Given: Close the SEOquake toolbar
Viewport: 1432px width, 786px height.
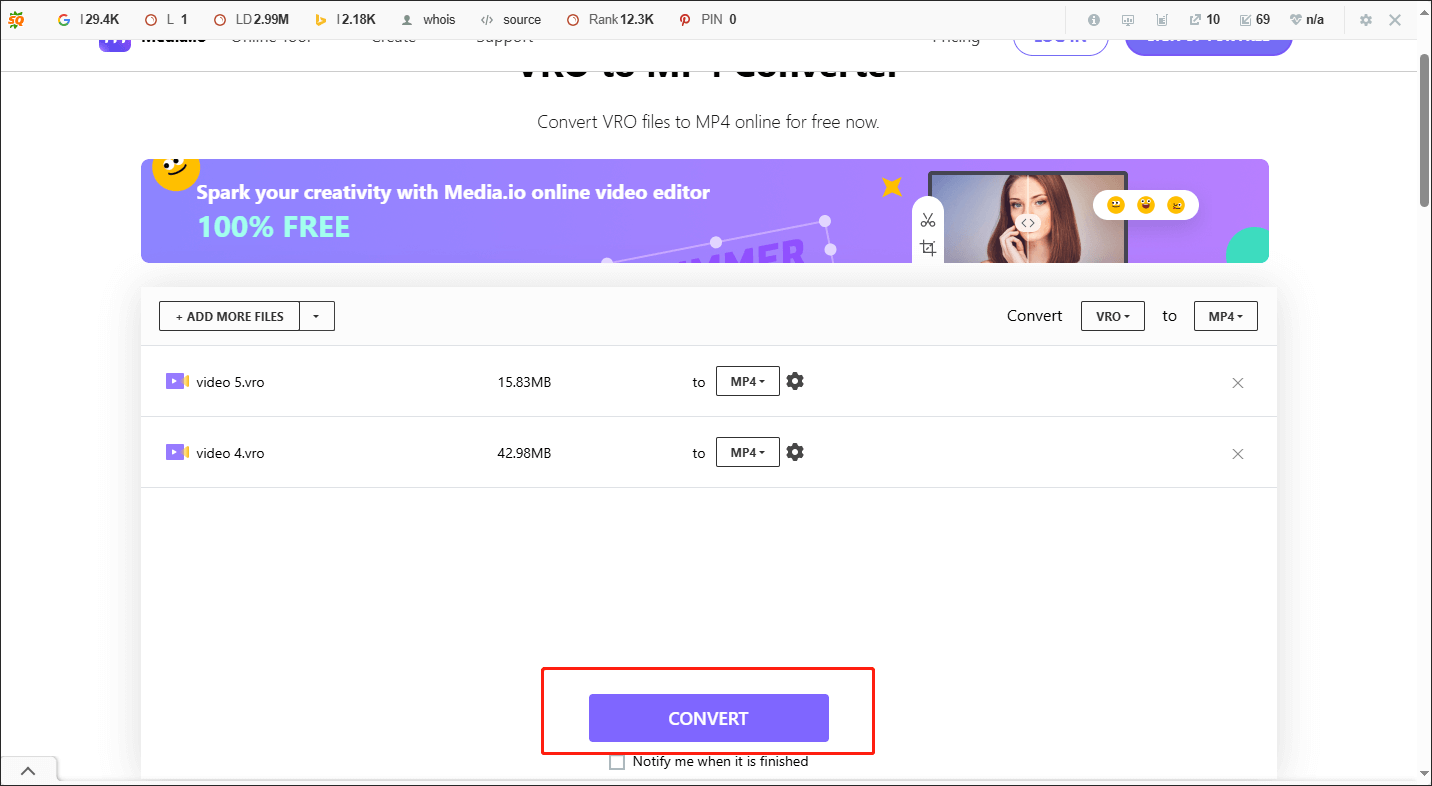Looking at the screenshot, I should pyautogui.click(x=1396, y=19).
